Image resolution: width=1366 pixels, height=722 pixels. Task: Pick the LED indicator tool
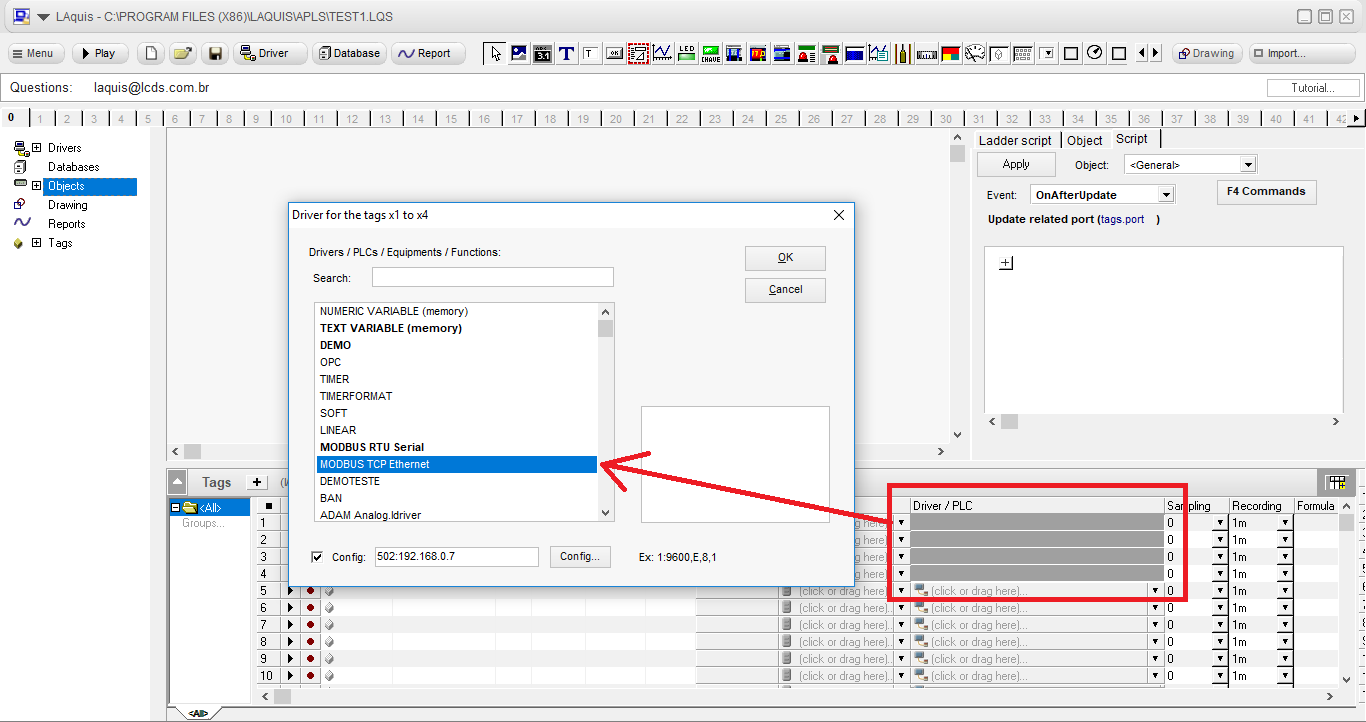[x=687, y=53]
